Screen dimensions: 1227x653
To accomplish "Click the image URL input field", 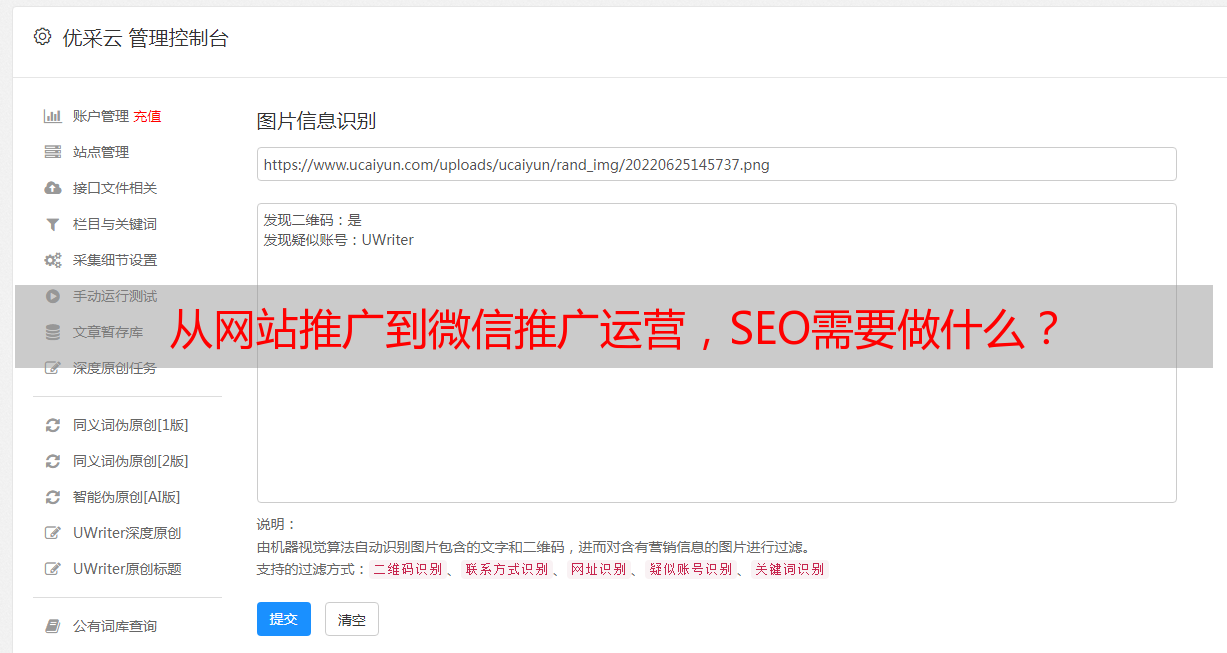I will click(716, 164).
